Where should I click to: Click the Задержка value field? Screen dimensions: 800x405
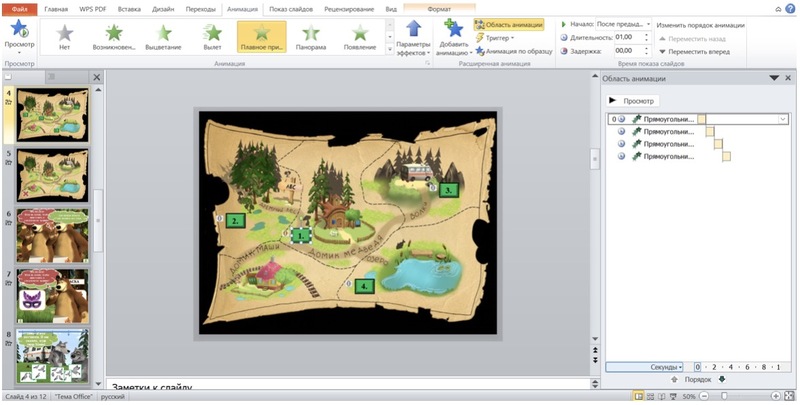[x=628, y=51]
